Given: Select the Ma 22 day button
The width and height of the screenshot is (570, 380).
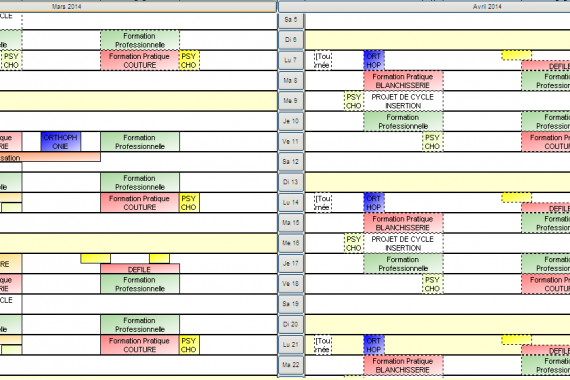Looking at the screenshot, I should [291, 365].
